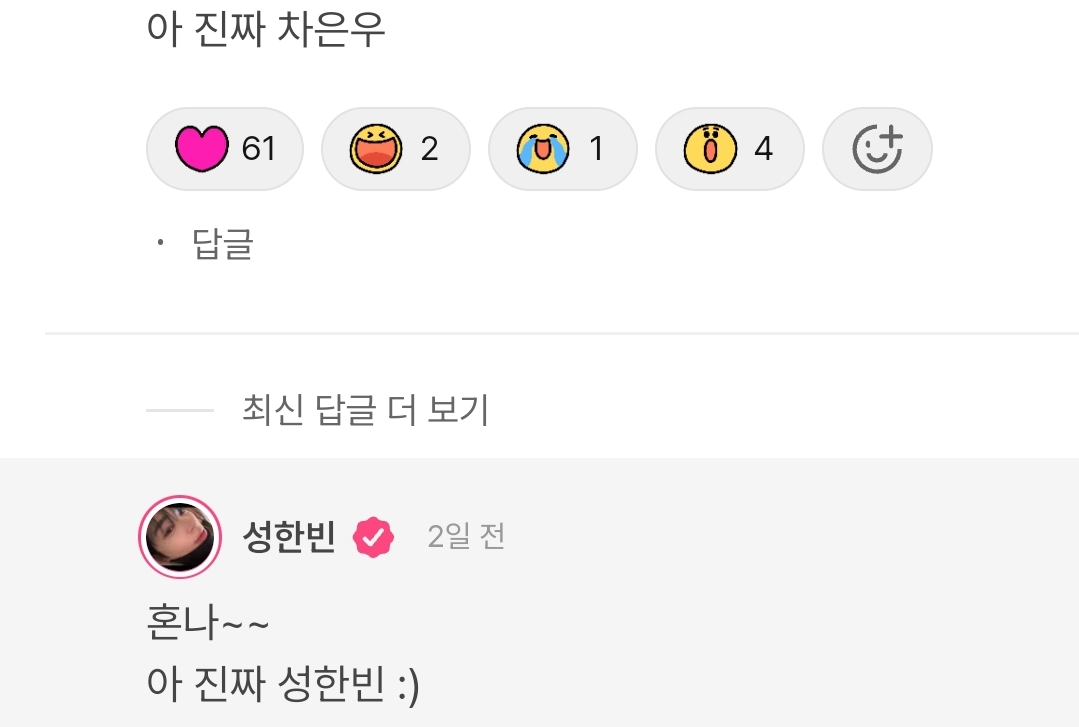The image size is (1079, 727).
Task: Click the dot separator before 답글
Action: 160,242
